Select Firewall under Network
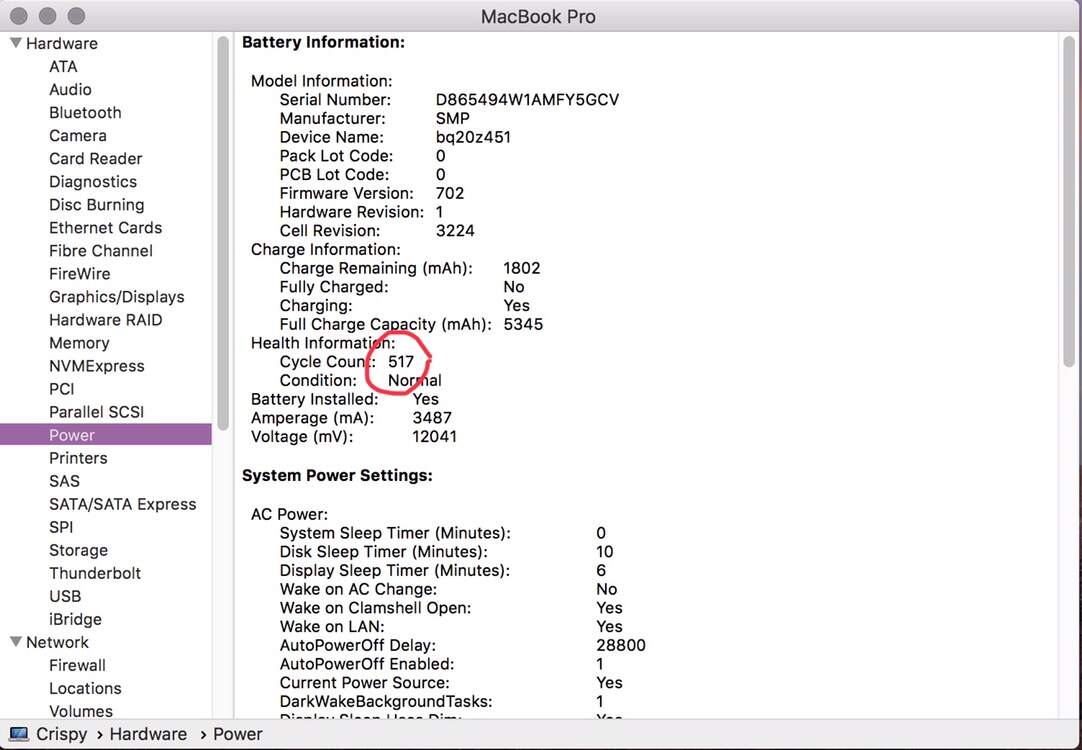This screenshot has height=750, width=1082. 77,665
